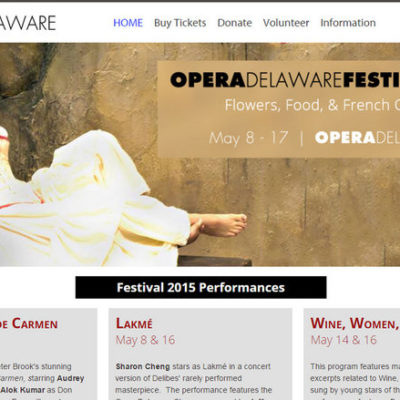
Task: Click the Festival 2015 Performances heading bar
Action: pos(201,287)
